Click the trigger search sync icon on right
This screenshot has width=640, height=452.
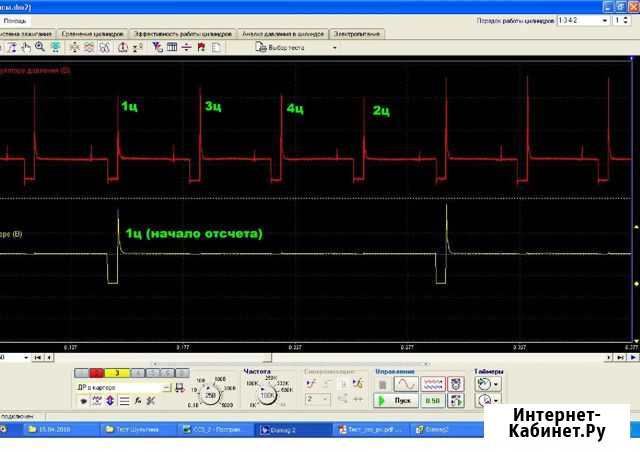pos(358,383)
